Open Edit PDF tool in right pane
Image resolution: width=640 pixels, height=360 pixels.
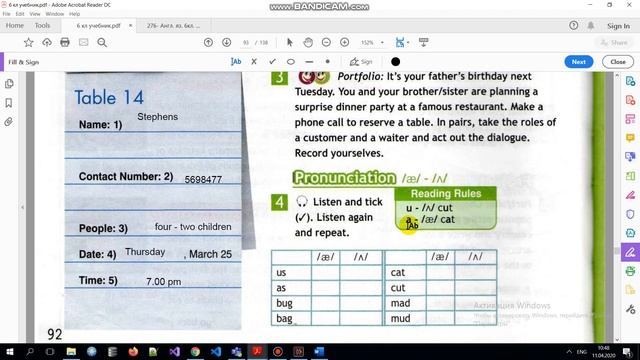[x=630, y=119]
